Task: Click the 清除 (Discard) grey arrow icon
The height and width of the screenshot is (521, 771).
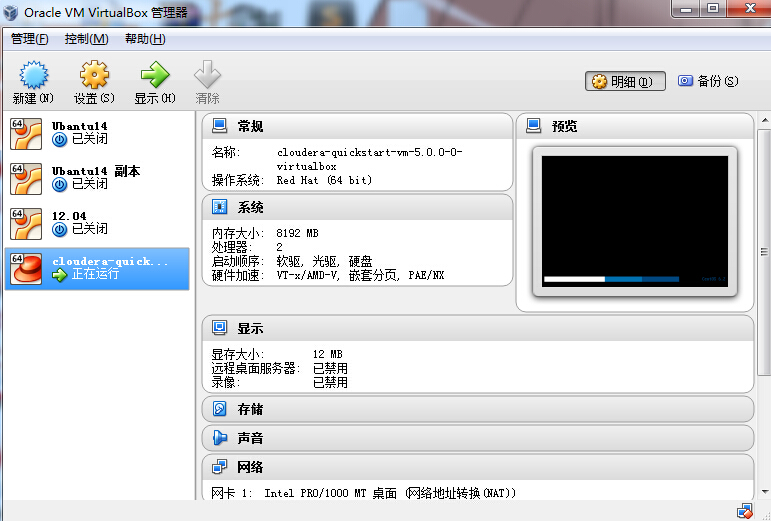Action: coord(207,75)
